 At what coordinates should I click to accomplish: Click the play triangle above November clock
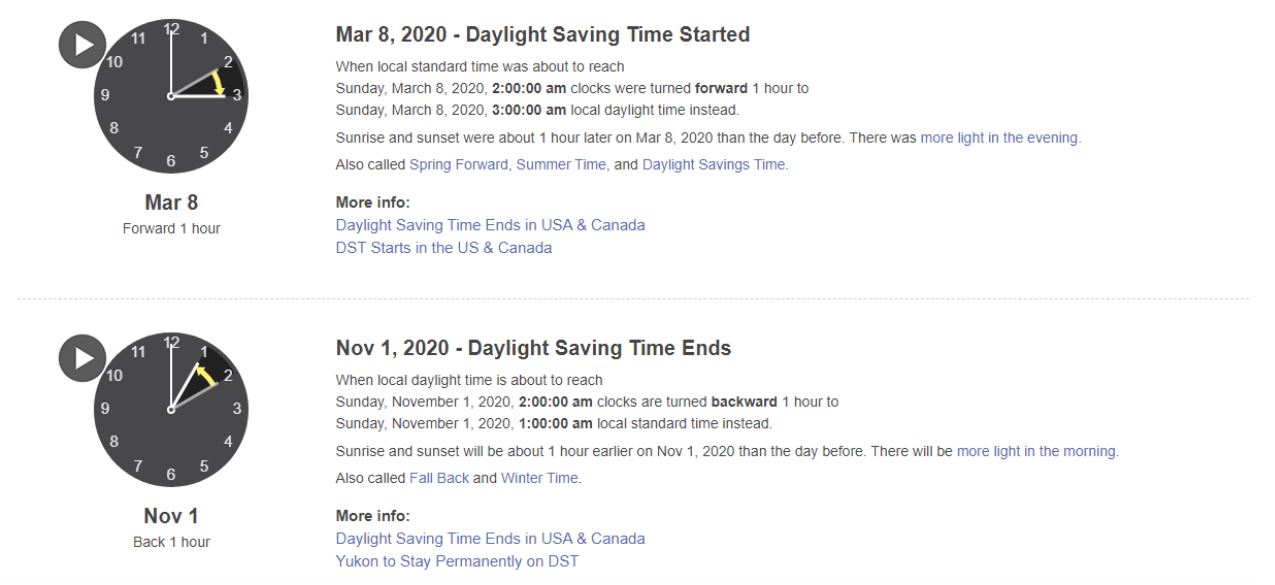point(81,355)
